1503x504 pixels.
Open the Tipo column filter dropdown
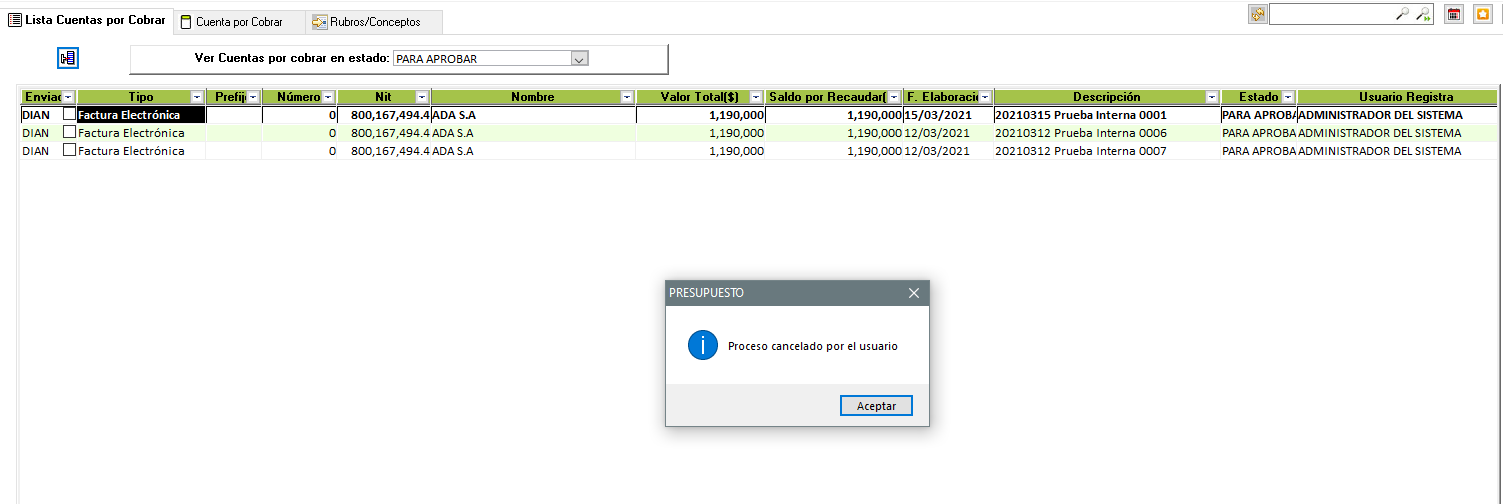pyautogui.click(x=198, y=97)
